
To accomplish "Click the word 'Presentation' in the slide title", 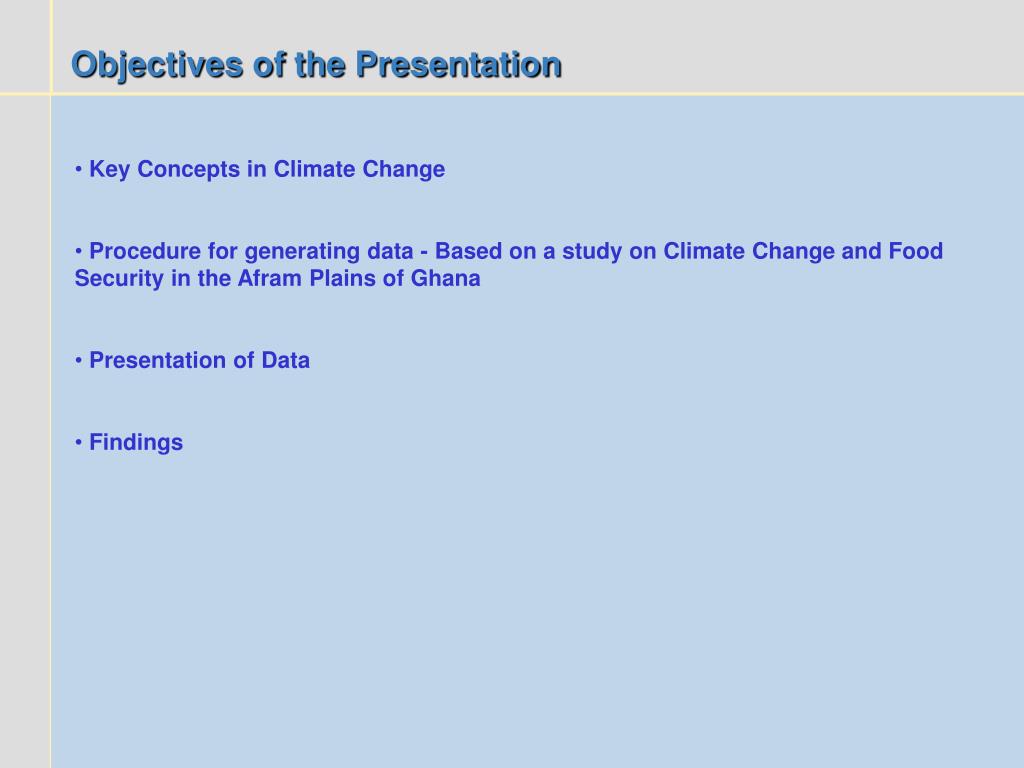I will pyautogui.click(x=459, y=65).
